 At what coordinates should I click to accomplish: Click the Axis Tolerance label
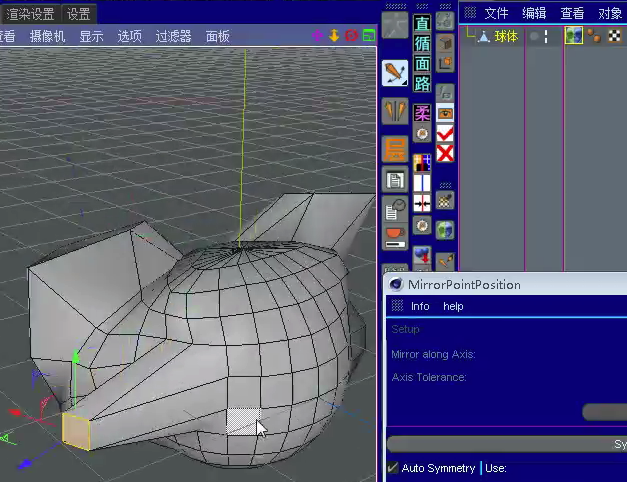[x=429, y=377]
